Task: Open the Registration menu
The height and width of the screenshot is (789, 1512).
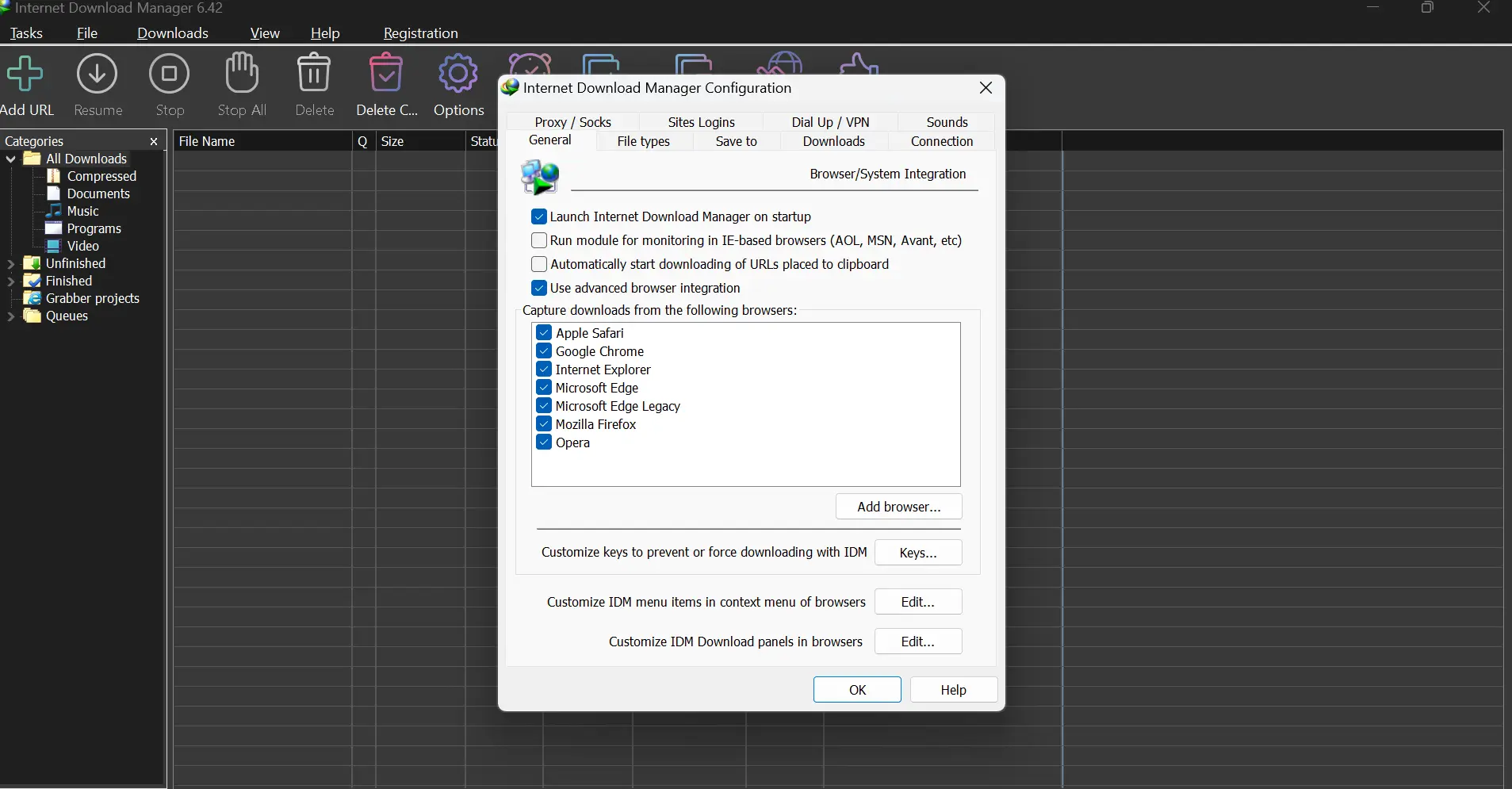Action: [x=421, y=33]
